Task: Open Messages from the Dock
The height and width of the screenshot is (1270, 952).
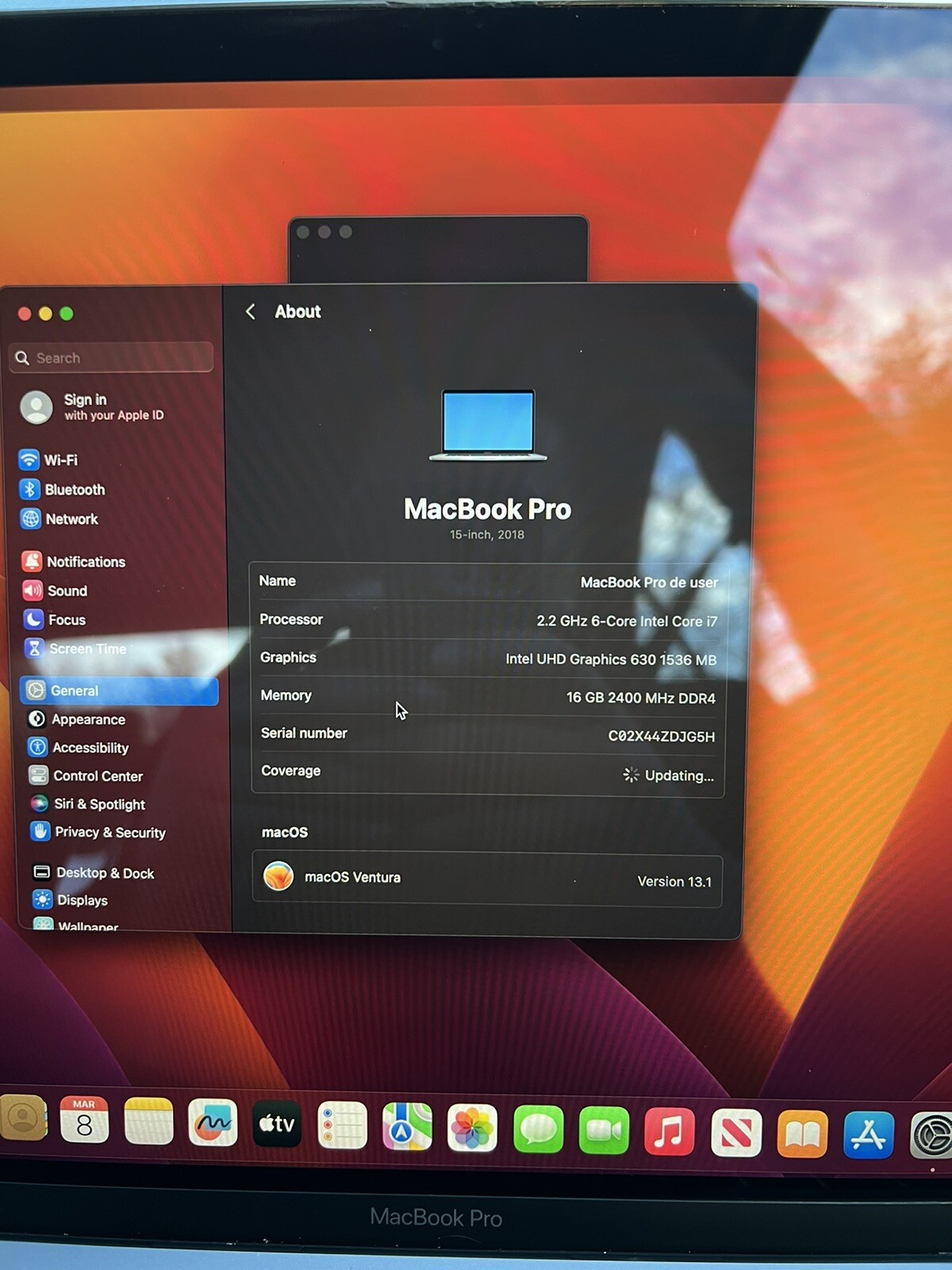Action: [538, 1130]
